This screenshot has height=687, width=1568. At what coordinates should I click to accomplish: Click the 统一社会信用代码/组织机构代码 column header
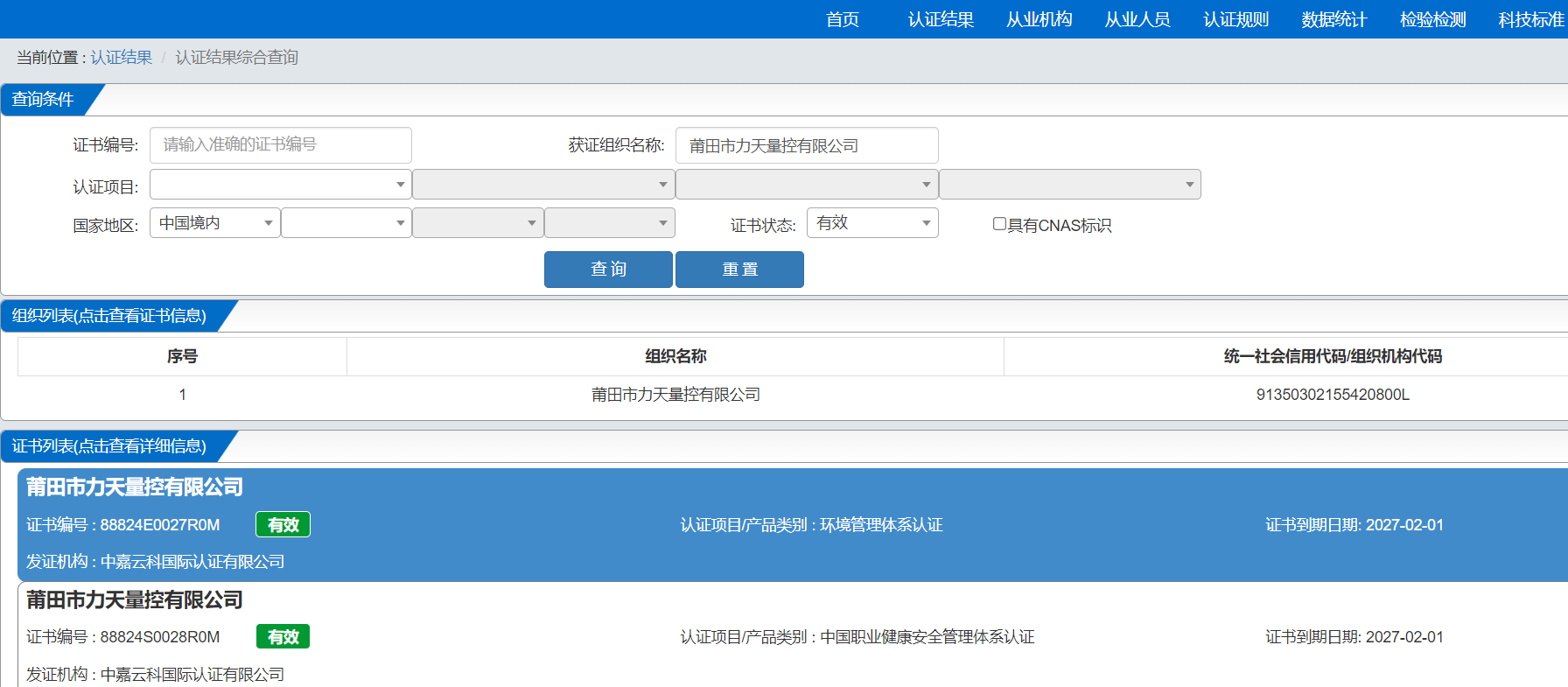[1333, 356]
